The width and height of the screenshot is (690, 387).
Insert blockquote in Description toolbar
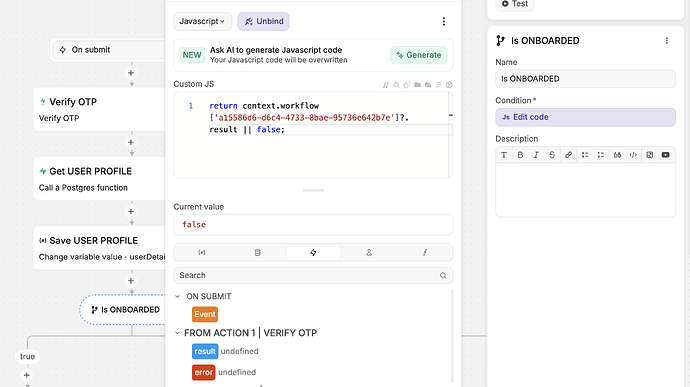click(x=617, y=155)
